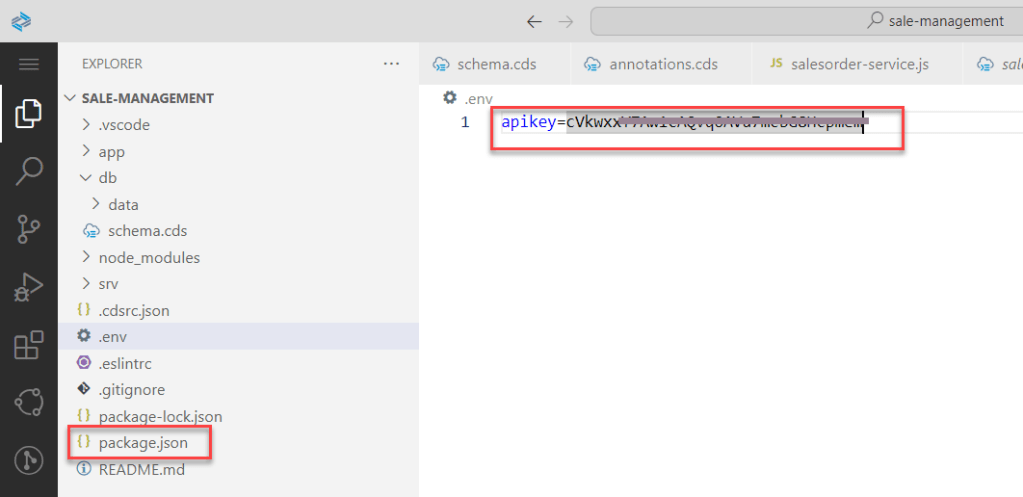Collapse the db folder
Viewport: 1023px width, 497px height.
click(107, 178)
